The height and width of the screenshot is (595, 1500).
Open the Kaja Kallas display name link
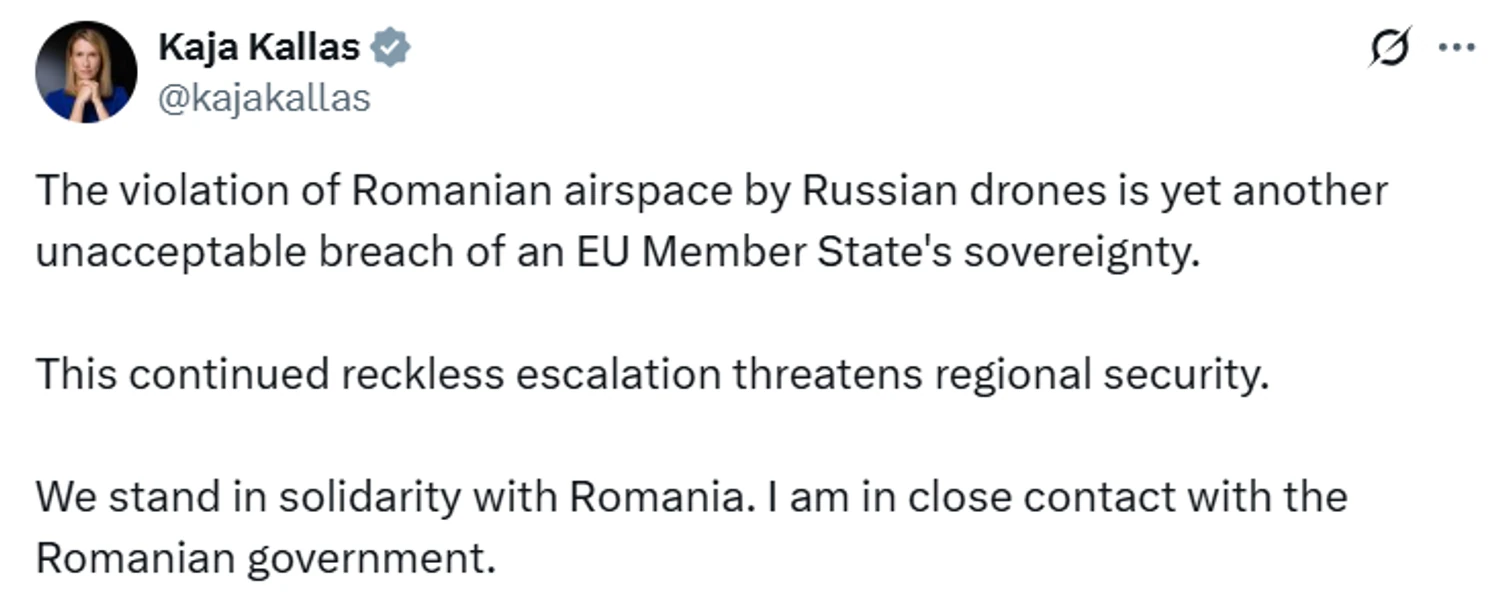point(258,47)
